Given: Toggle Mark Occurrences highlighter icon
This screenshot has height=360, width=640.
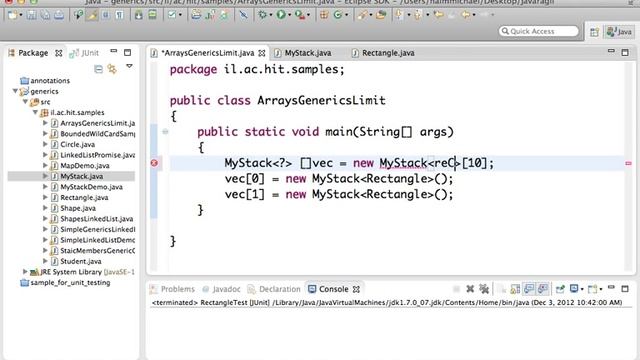Looking at the screenshot, I should tap(92, 15).
